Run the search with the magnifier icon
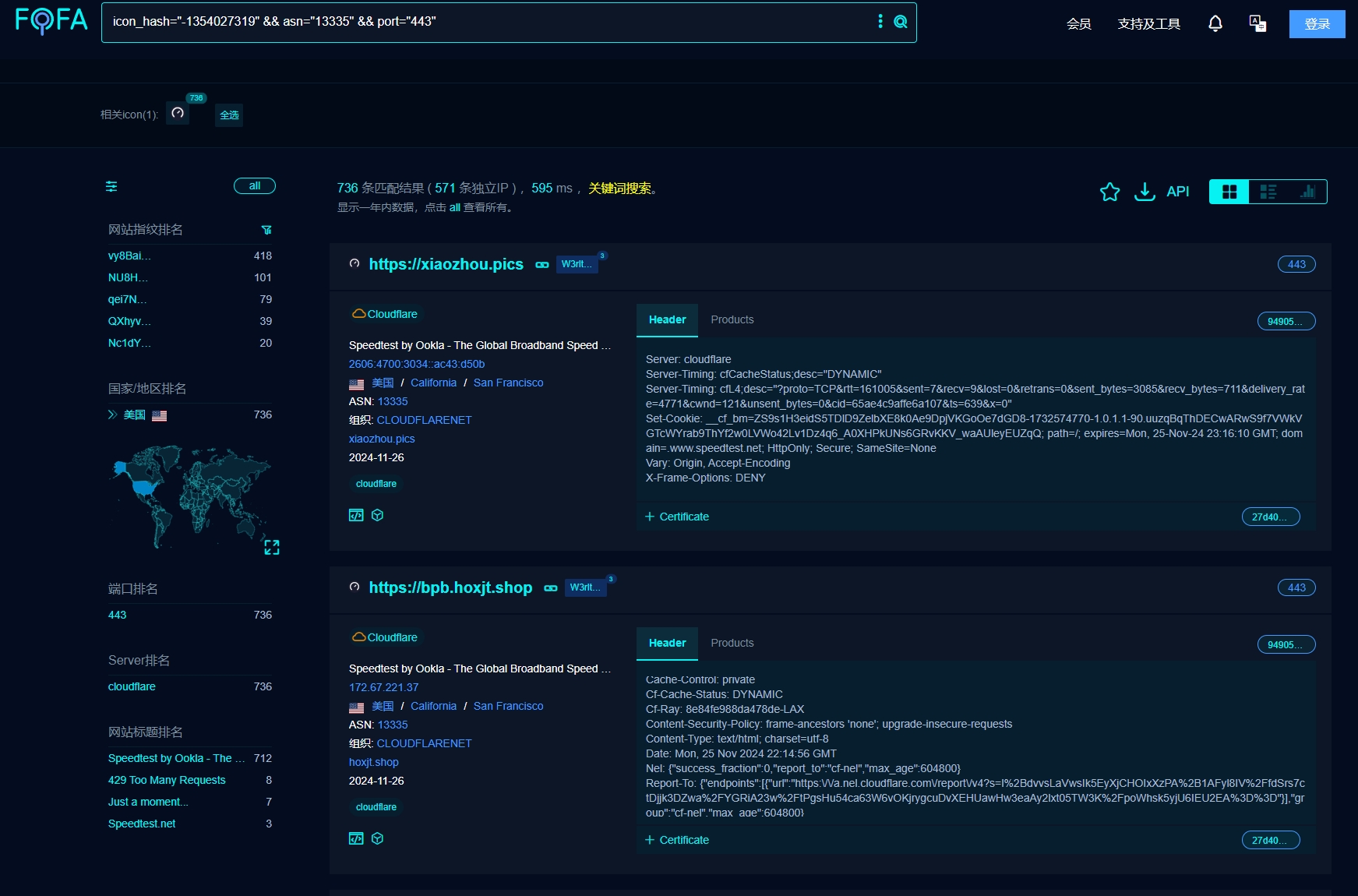The height and width of the screenshot is (896, 1358). (x=901, y=22)
